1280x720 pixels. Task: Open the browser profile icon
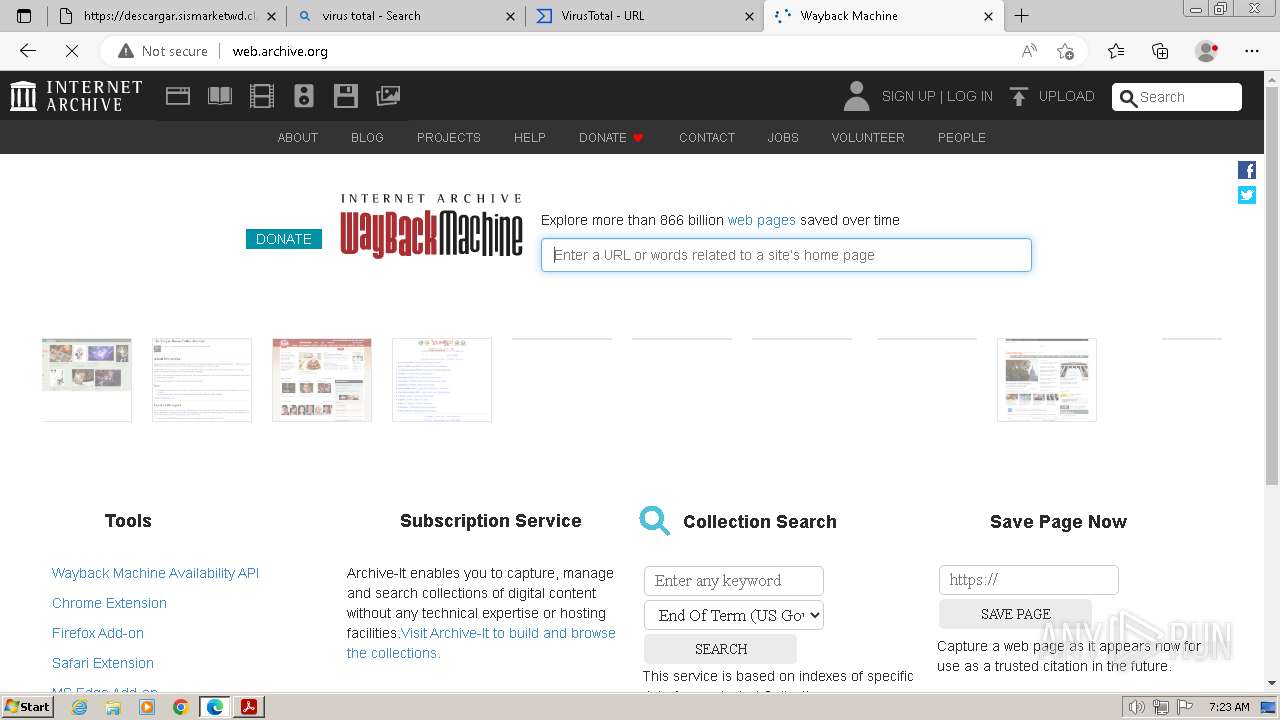[1207, 51]
